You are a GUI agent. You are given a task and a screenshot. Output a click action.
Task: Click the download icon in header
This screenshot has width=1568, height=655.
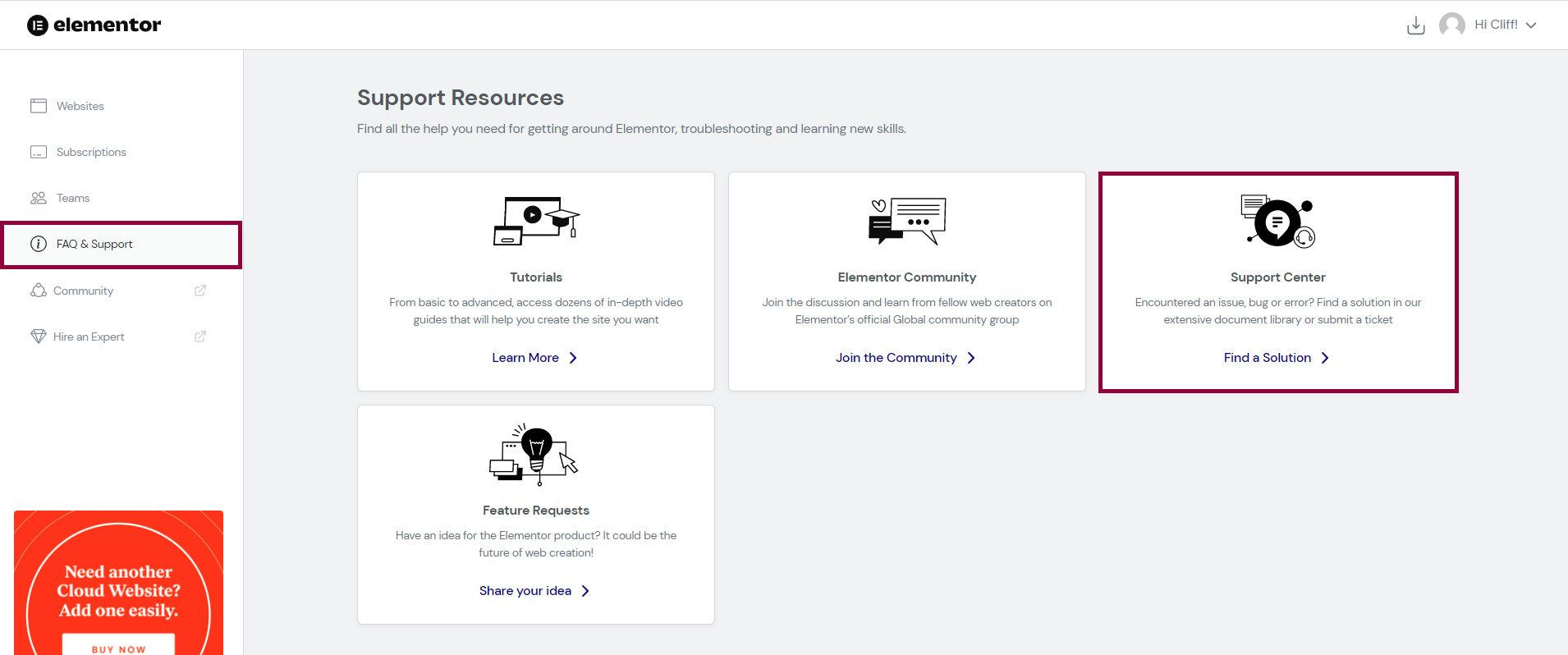tap(1416, 25)
